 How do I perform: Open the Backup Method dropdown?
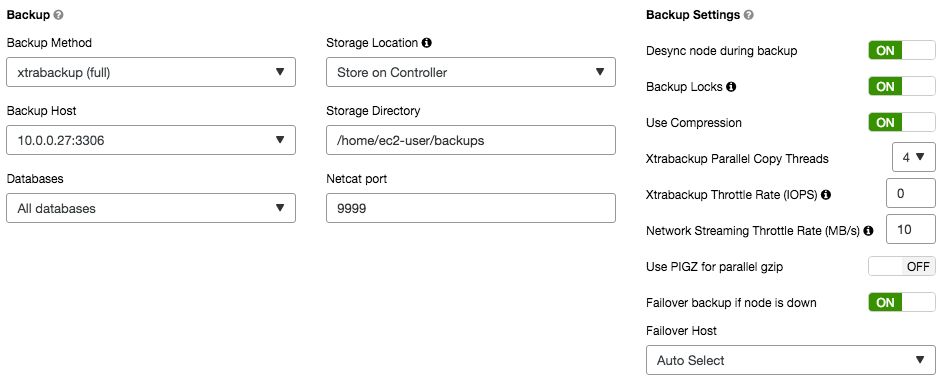[151, 72]
